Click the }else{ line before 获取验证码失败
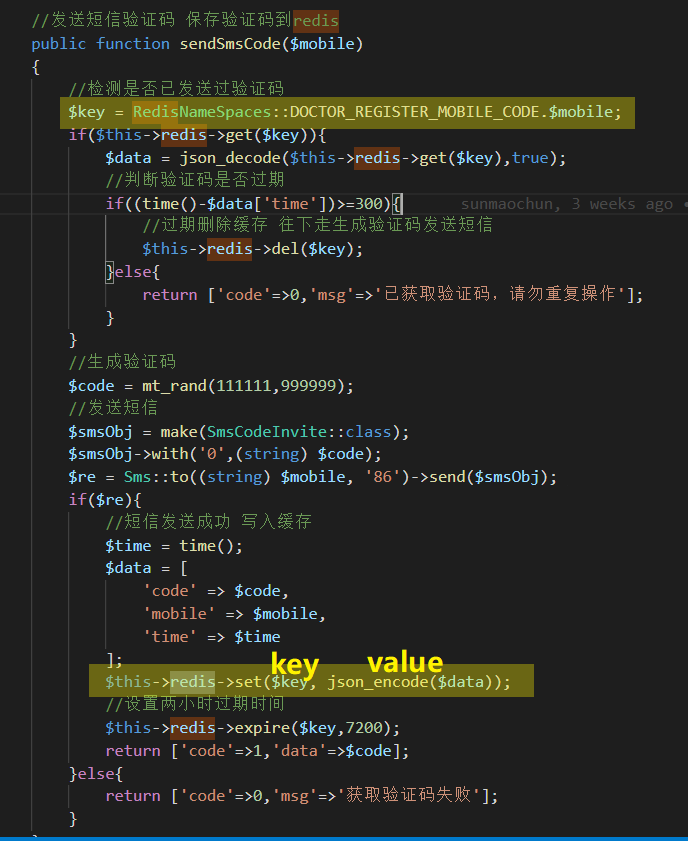Screen dimensions: 688x841 (95, 774)
